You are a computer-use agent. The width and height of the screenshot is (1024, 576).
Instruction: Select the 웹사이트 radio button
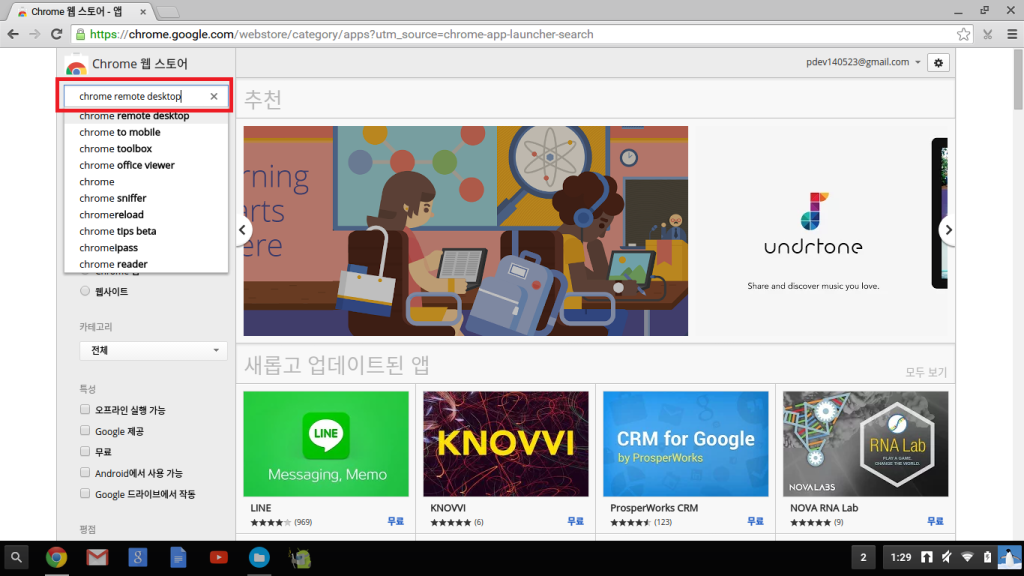pos(85,291)
